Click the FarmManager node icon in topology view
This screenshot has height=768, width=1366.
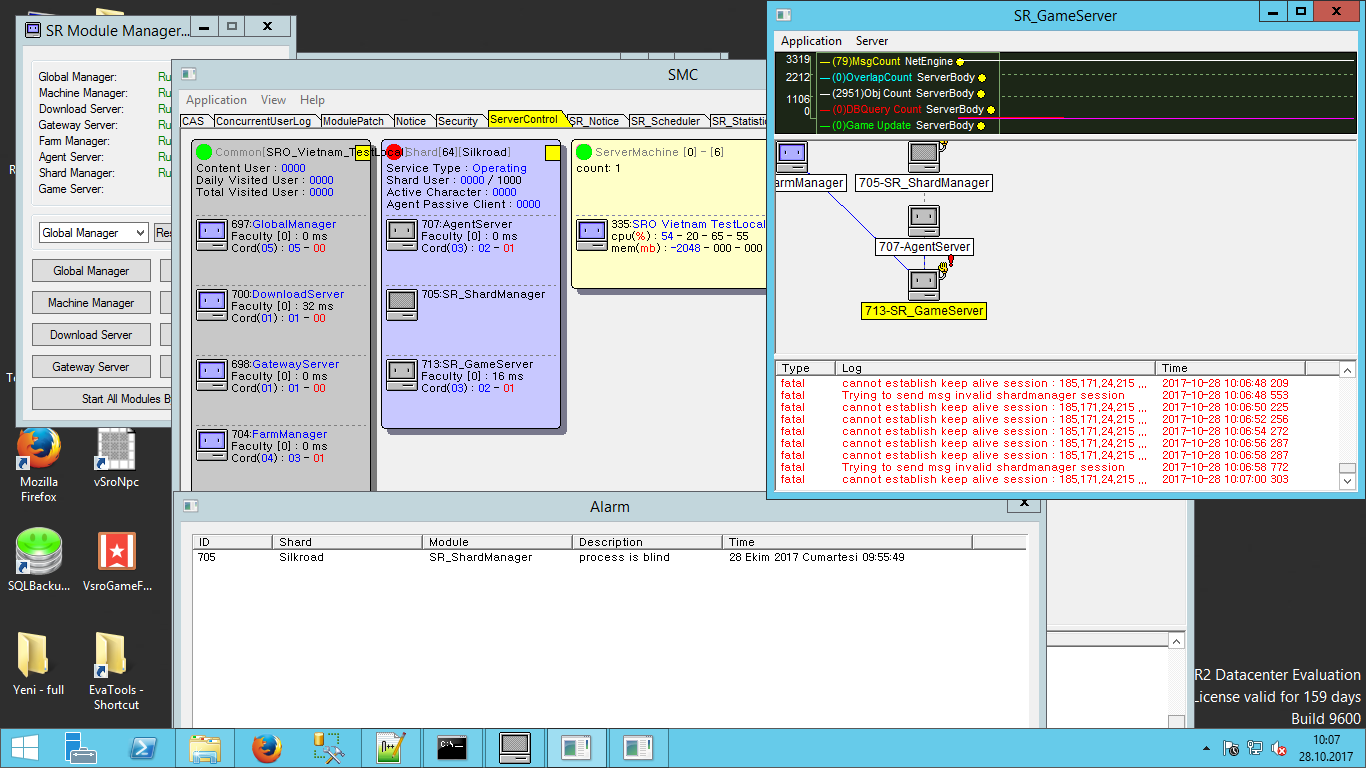pyautogui.click(x=792, y=157)
